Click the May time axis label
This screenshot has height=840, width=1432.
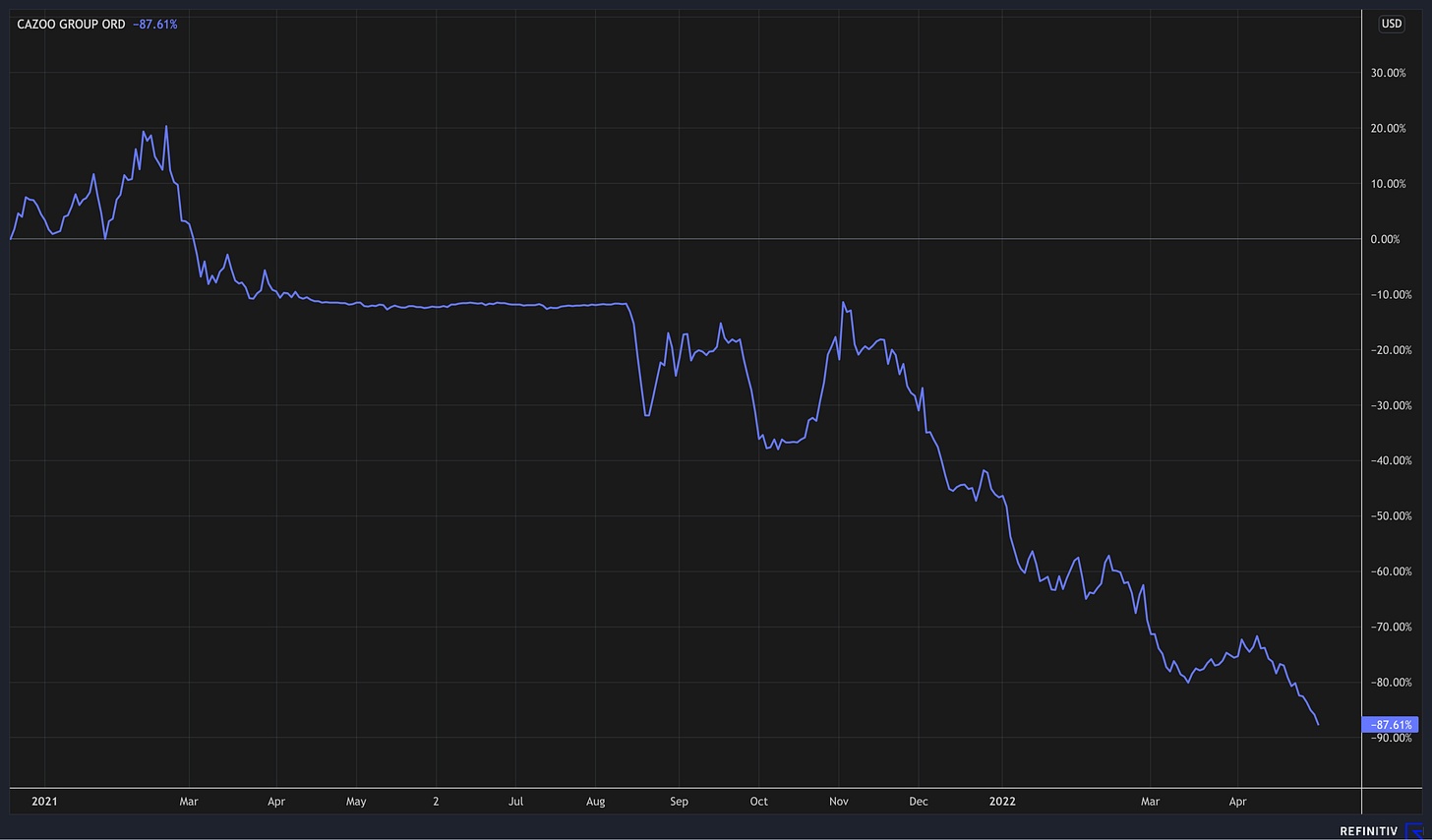click(x=356, y=802)
